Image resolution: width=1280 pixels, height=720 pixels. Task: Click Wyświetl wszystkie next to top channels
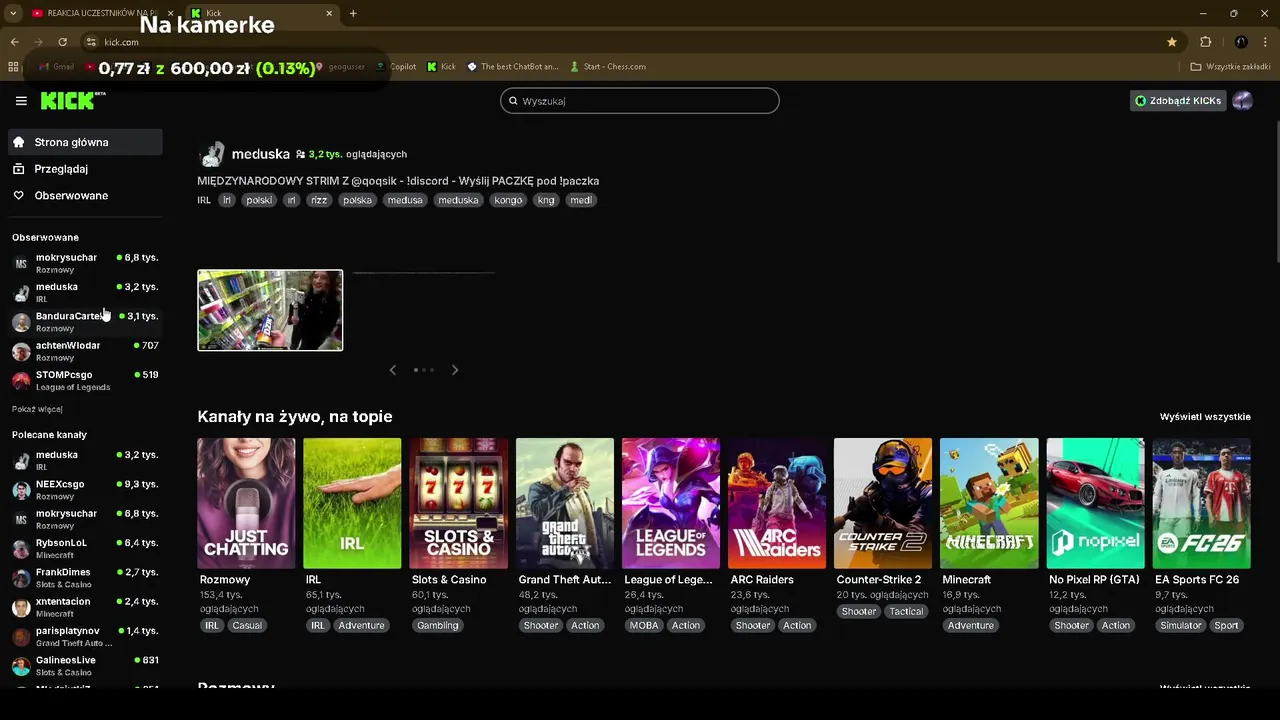(1205, 417)
